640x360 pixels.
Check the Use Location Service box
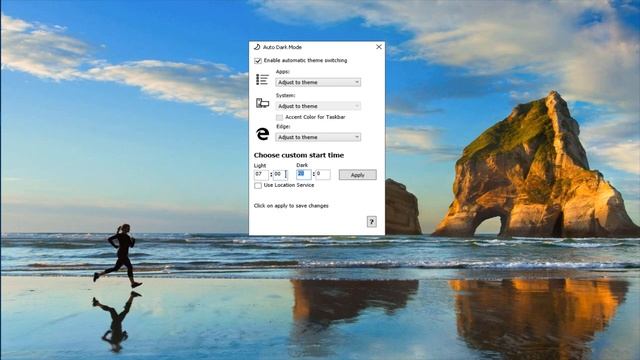point(258,186)
